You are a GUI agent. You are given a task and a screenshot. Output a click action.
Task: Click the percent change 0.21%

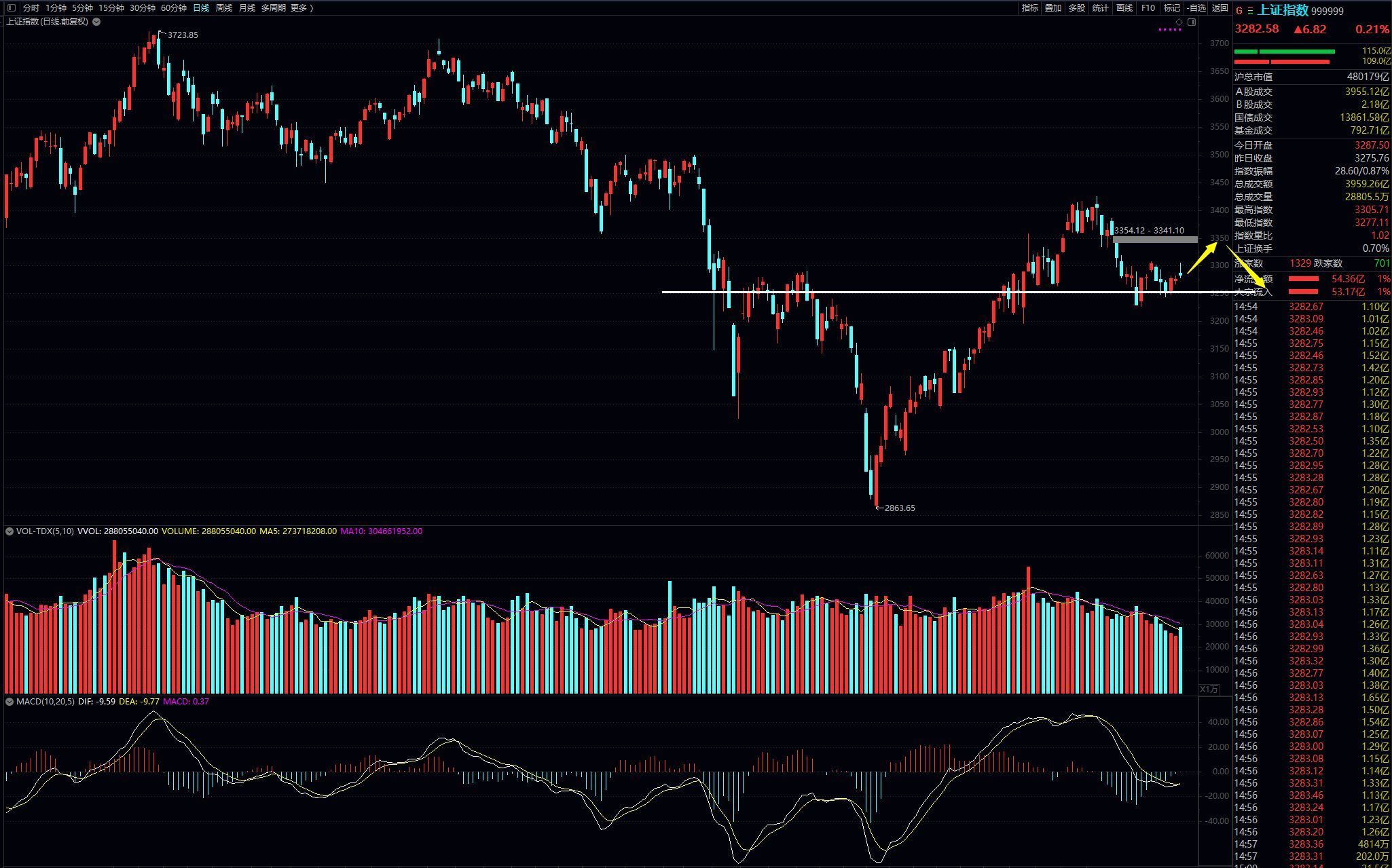click(x=1372, y=29)
